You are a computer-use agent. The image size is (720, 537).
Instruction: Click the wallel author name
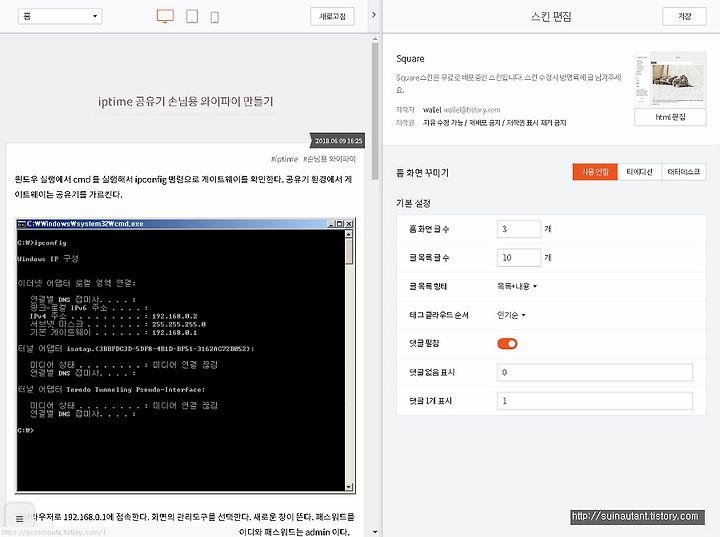tap(432, 110)
